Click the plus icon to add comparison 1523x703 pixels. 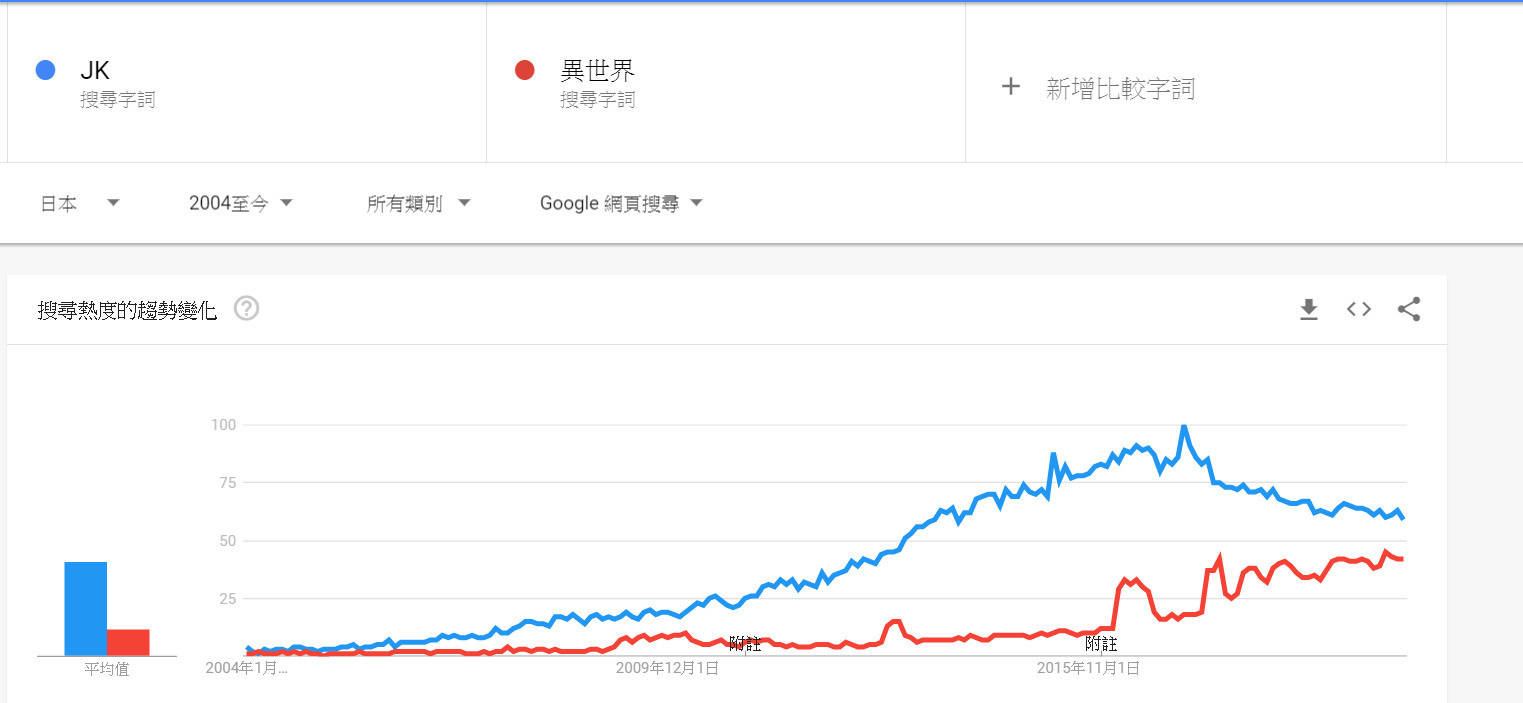pyautogui.click(x=1011, y=87)
